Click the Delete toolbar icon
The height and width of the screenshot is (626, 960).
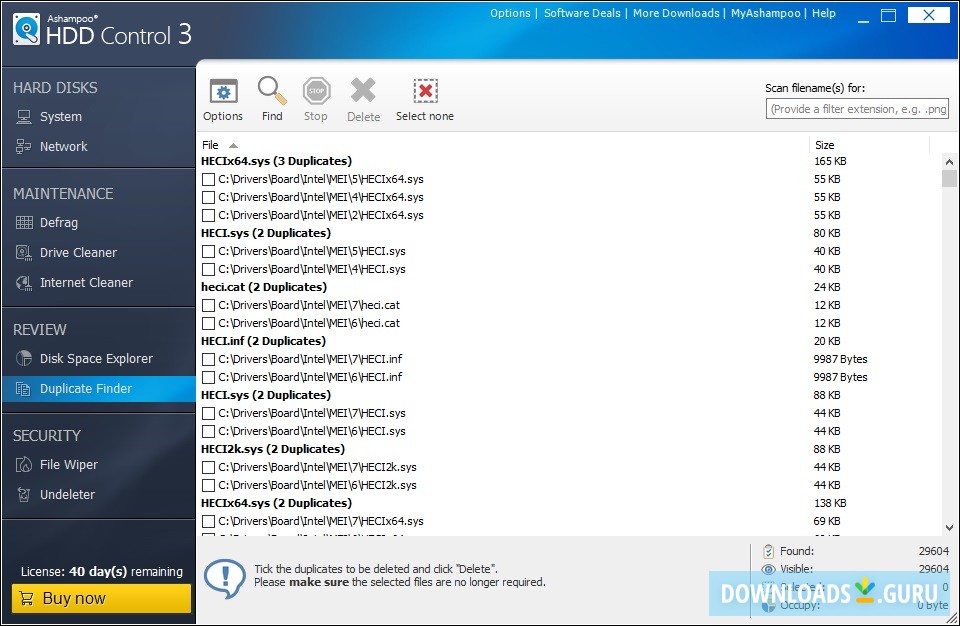click(x=363, y=97)
